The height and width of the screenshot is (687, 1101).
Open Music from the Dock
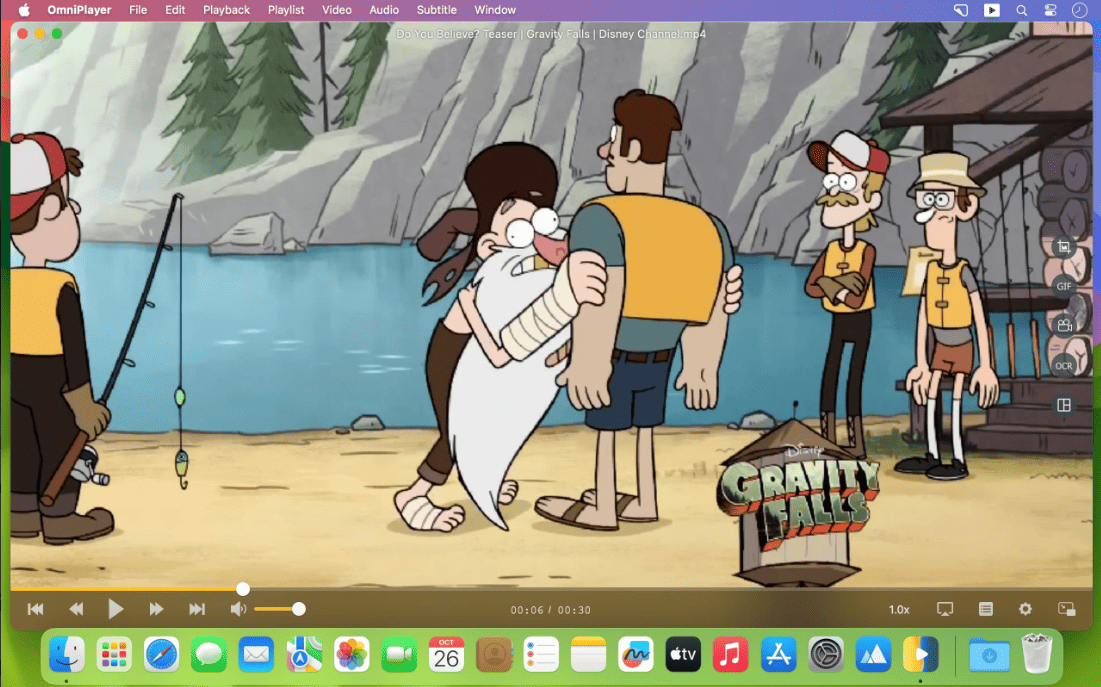[730, 655]
